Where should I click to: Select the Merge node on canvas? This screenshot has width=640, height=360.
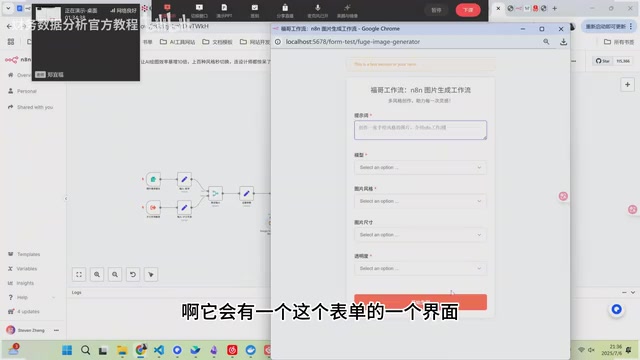pyautogui.click(x=215, y=193)
